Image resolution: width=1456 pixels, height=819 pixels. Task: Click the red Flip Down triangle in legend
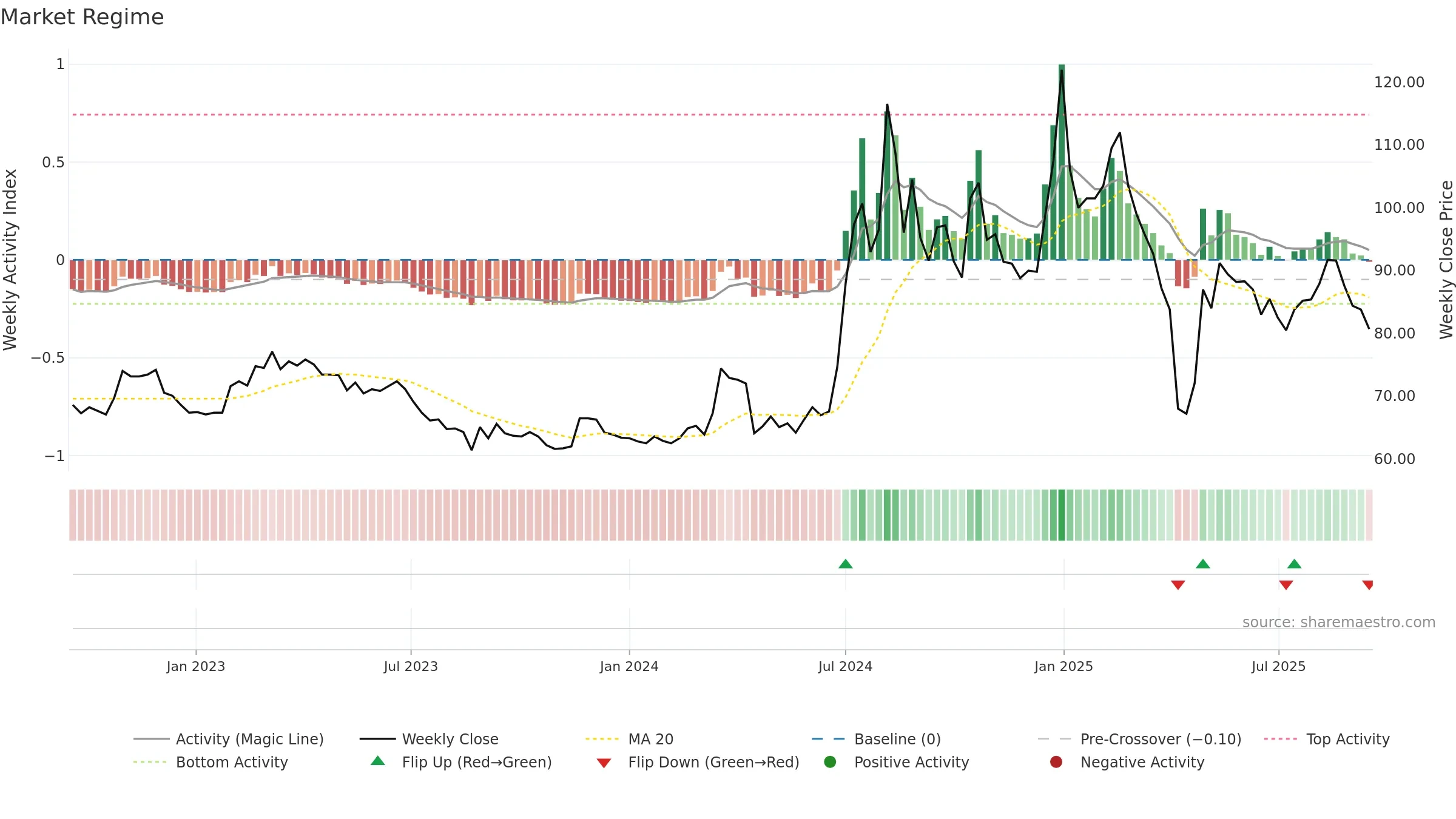604,763
